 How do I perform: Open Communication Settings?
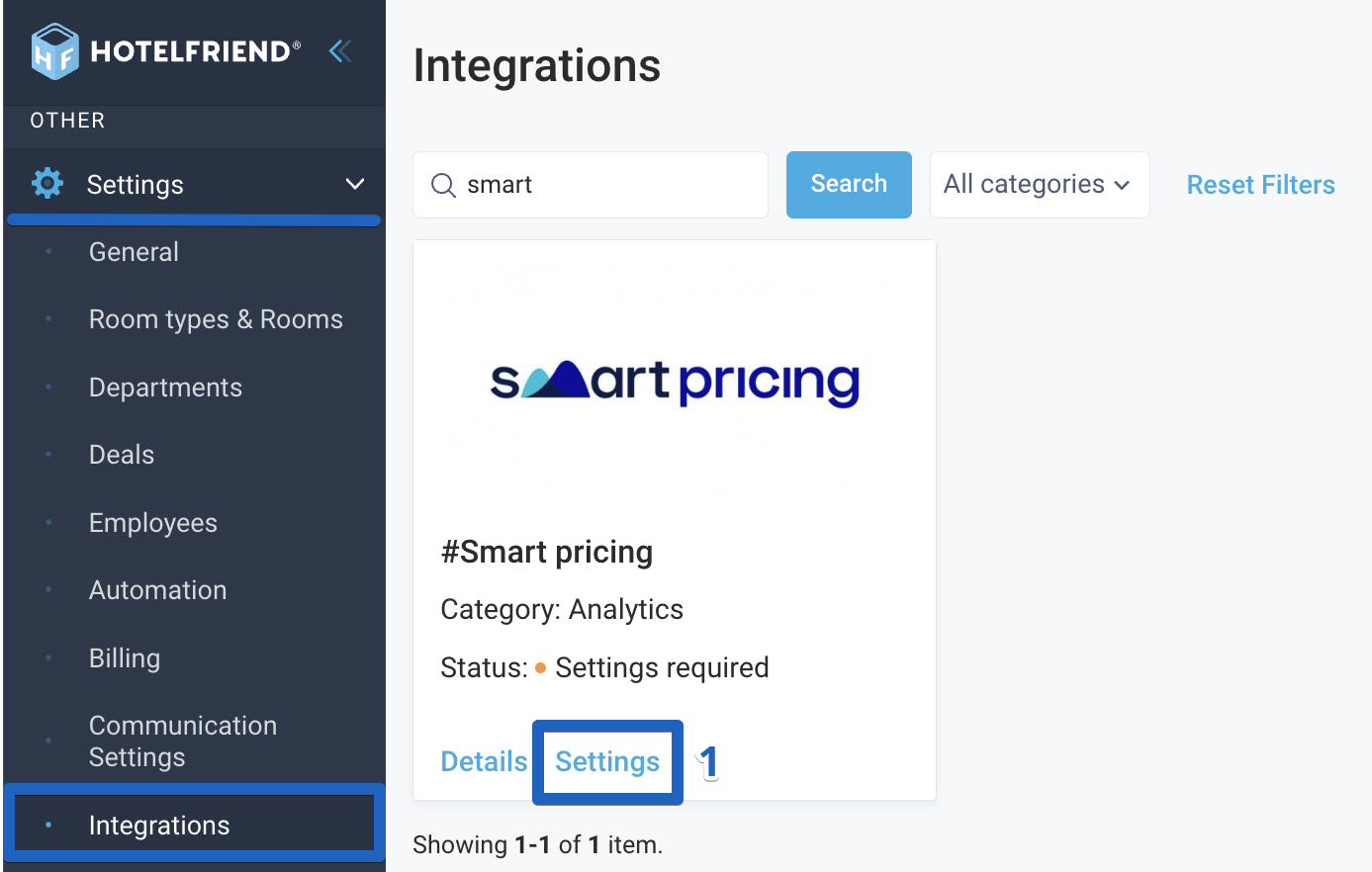(183, 741)
